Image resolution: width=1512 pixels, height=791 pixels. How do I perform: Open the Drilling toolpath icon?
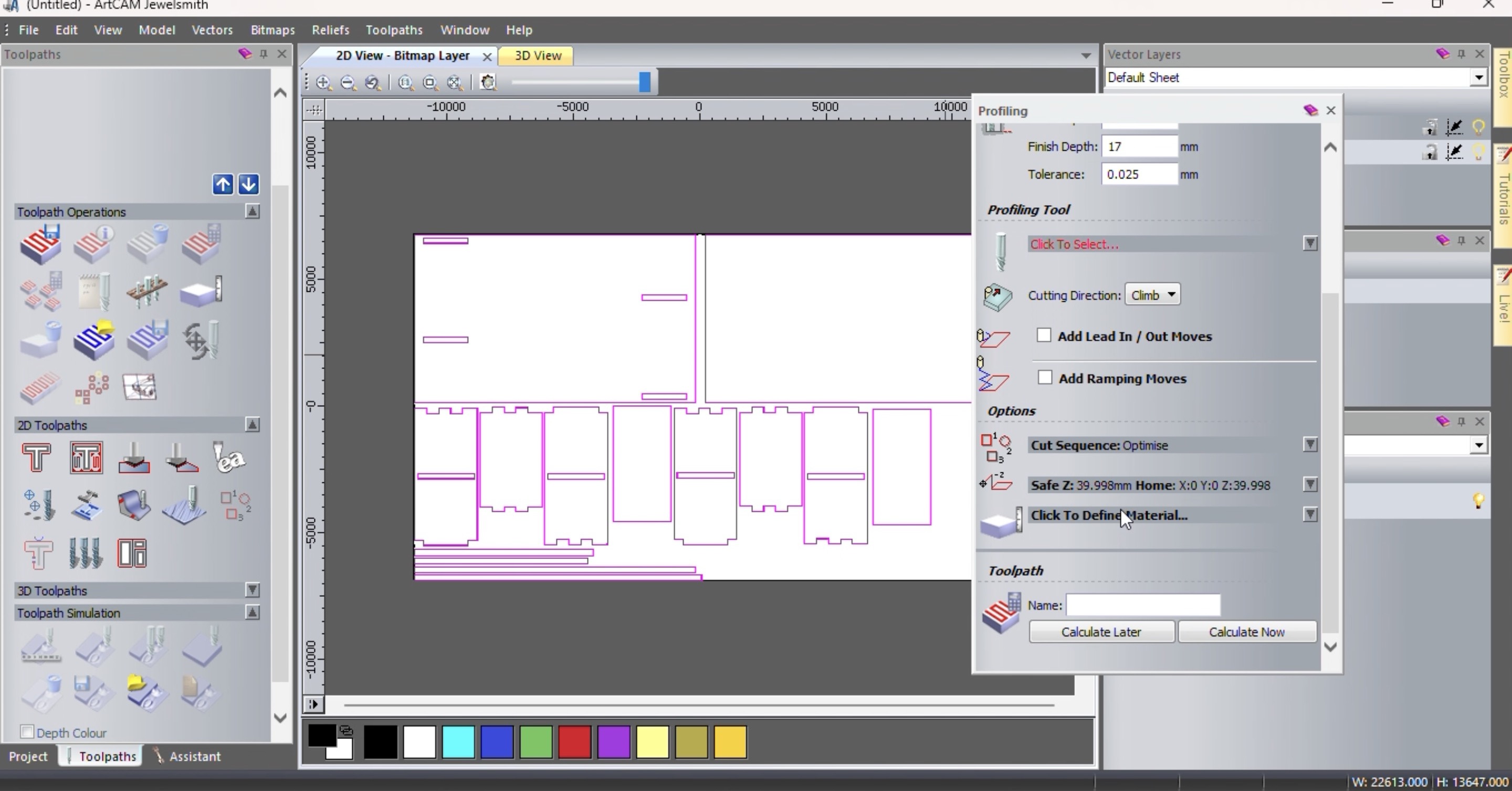(39, 504)
